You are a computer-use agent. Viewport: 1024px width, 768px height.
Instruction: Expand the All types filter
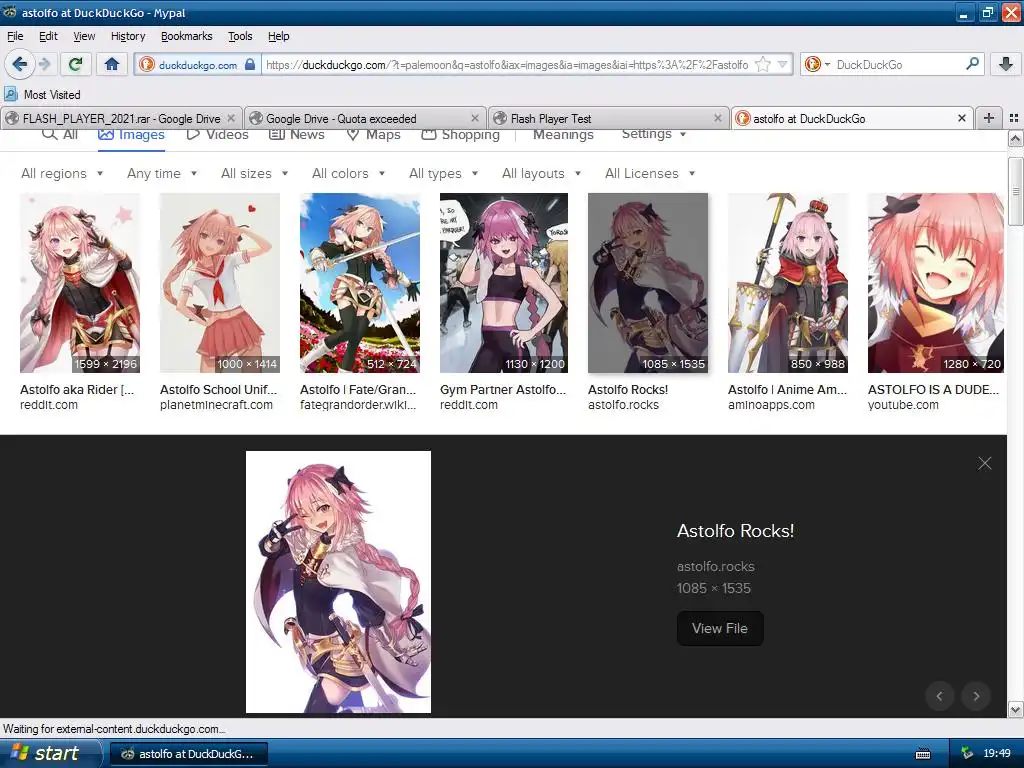click(444, 173)
